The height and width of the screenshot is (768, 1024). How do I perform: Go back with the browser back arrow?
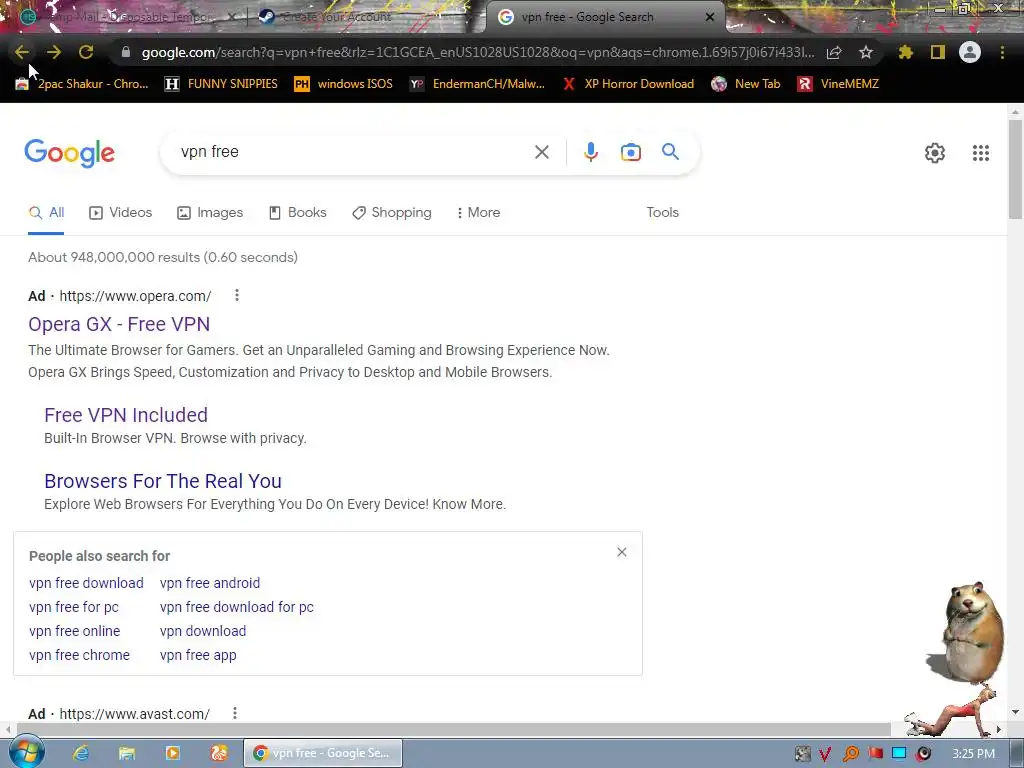pos(22,52)
